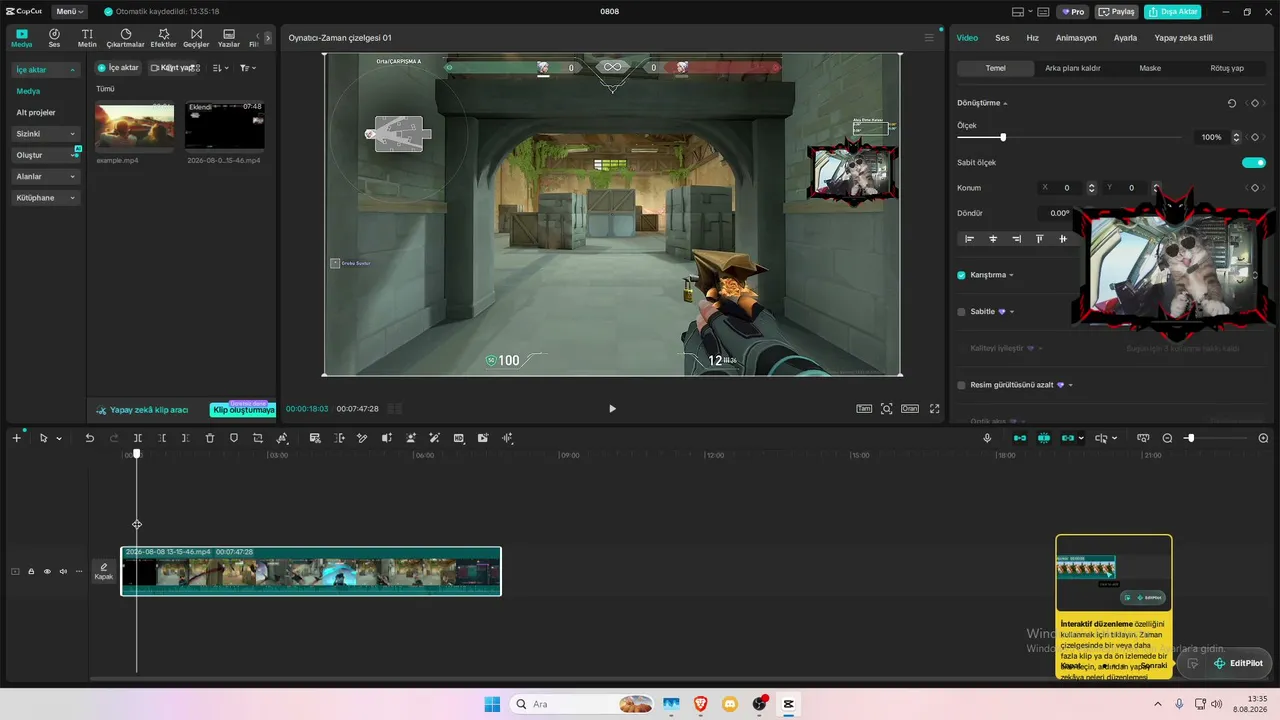Screen dimensions: 1280x720
Task: Check the Resim gürültüsünü azalt option
Action: [962, 385]
